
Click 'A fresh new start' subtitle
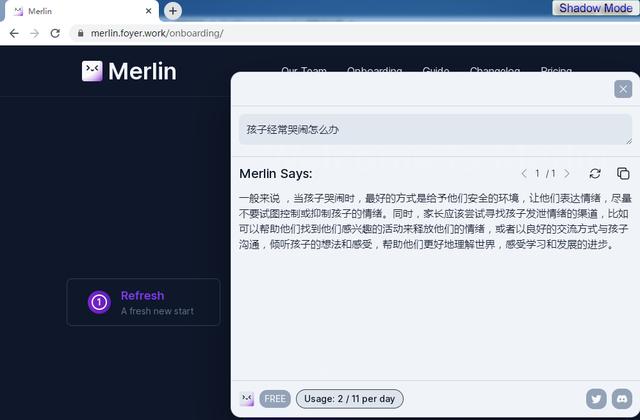(157, 311)
